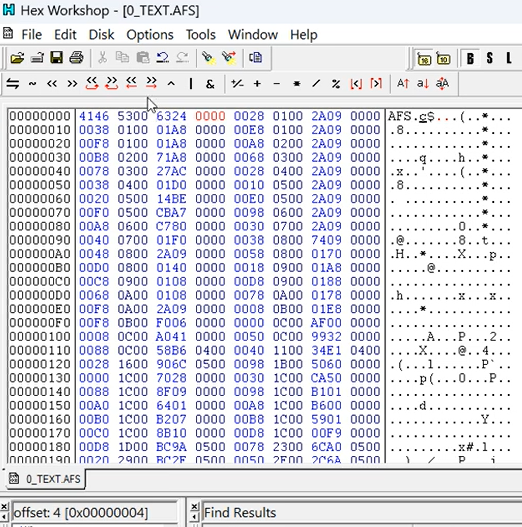Select the L (long) data size button
This screenshot has width=522, height=527.
coord(509,59)
